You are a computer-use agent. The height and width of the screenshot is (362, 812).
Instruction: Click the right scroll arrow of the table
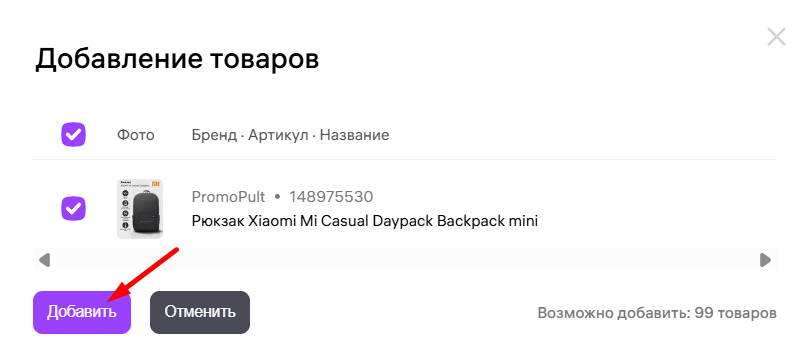(765, 260)
